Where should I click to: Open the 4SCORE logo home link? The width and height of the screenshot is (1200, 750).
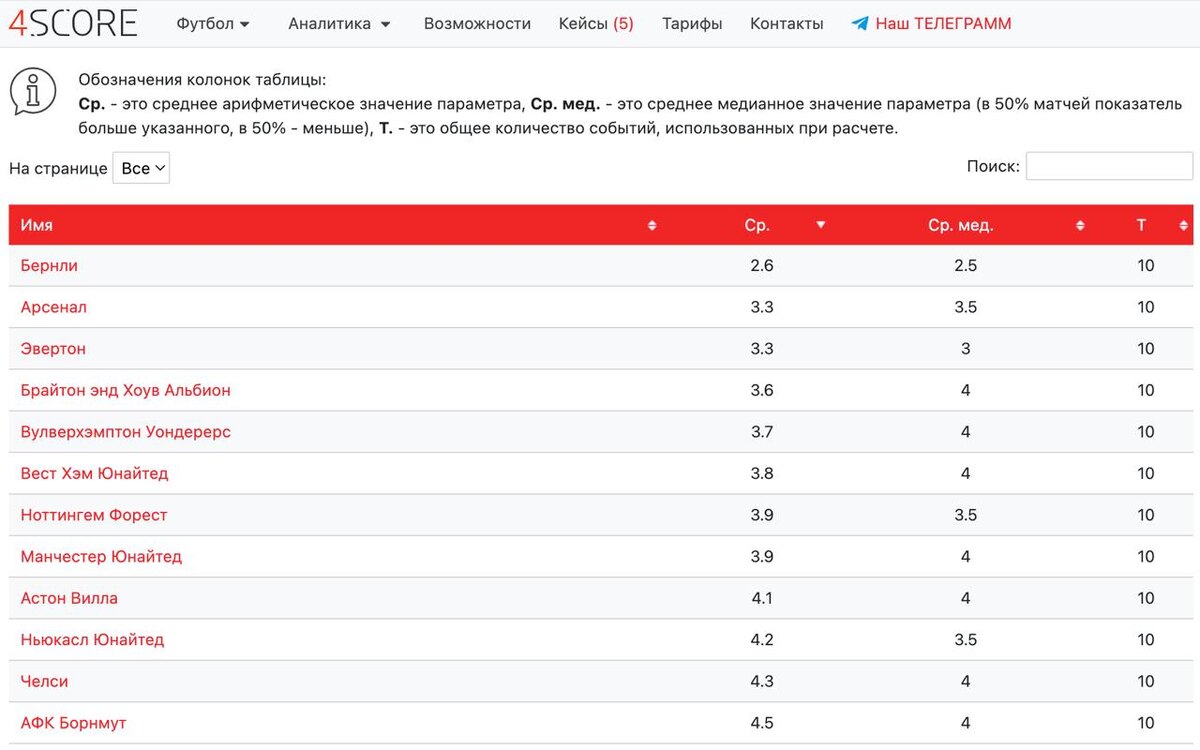pyautogui.click(x=72, y=23)
